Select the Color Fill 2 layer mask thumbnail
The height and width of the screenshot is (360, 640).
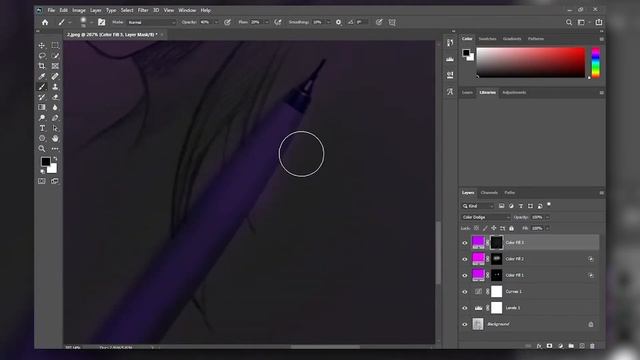click(496, 259)
